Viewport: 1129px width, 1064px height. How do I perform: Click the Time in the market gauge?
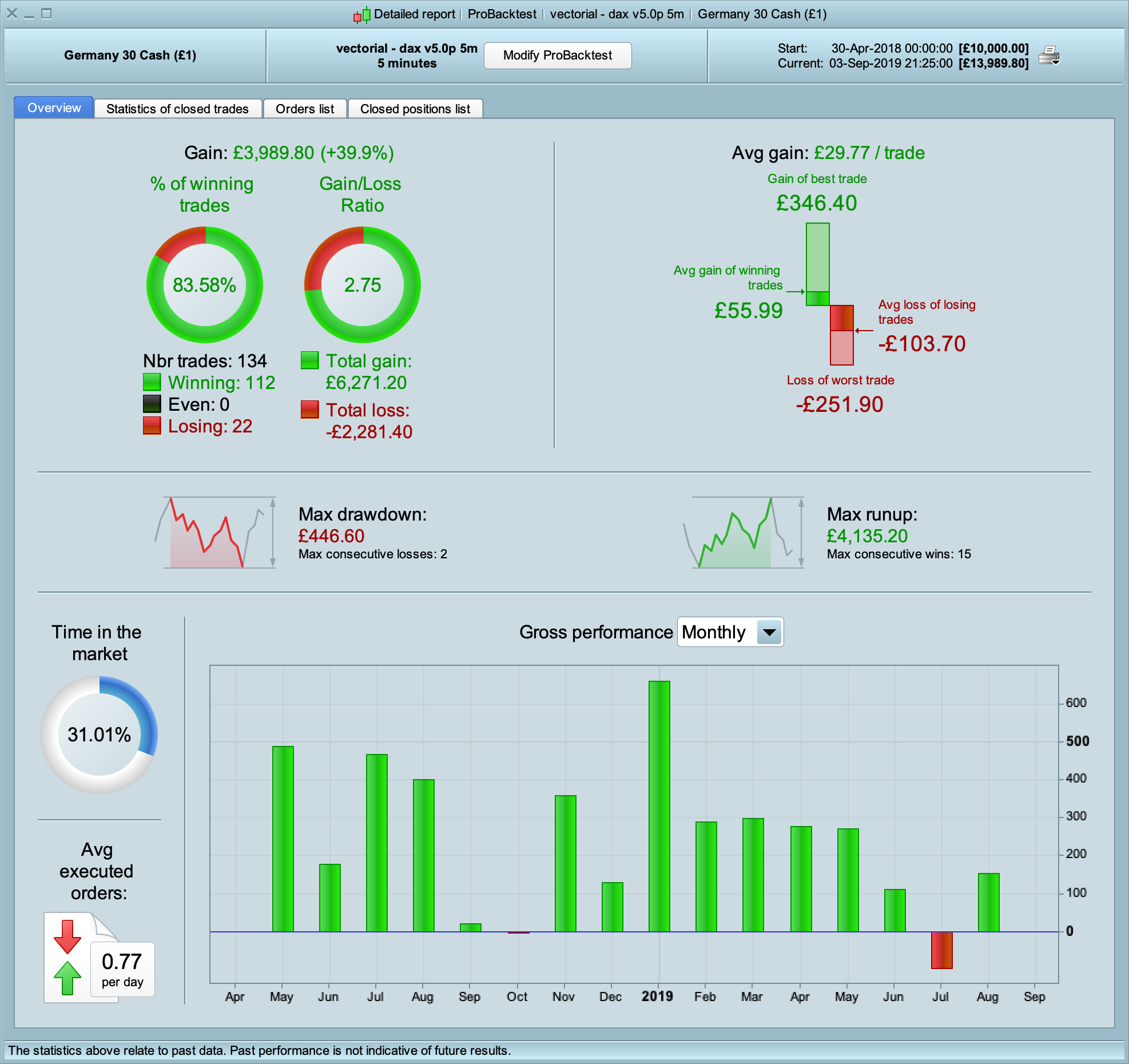(x=99, y=734)
